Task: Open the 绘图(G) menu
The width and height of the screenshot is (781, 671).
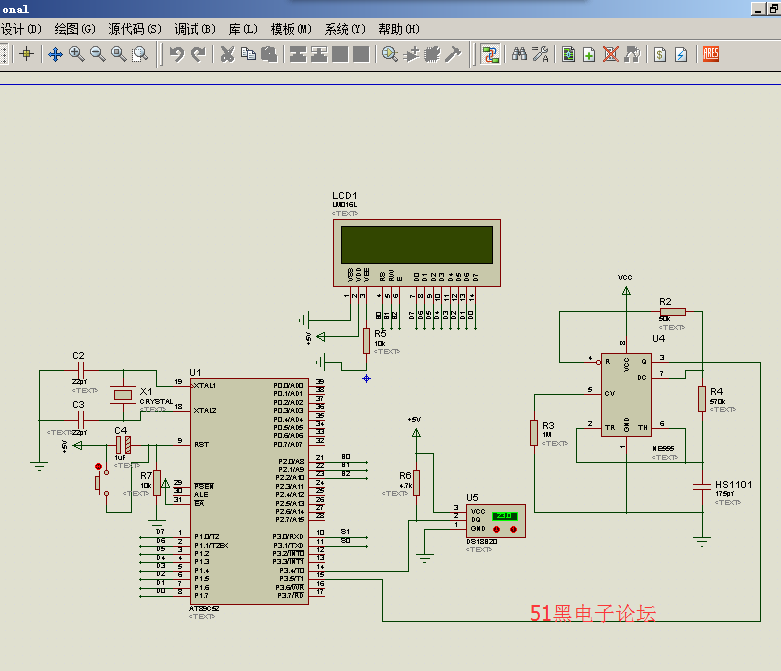Action: 75,29
